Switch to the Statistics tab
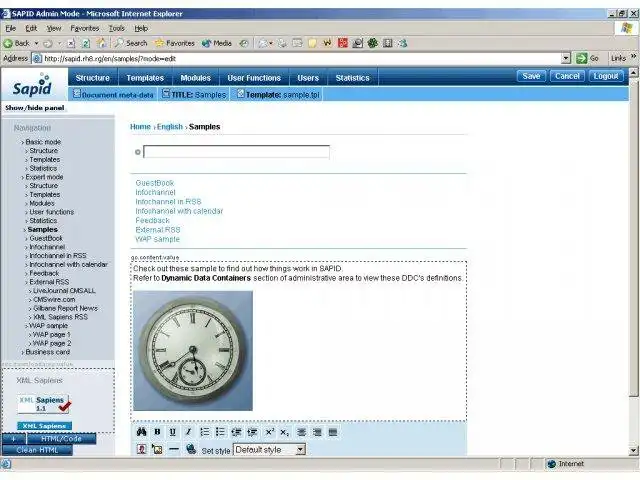This screenshot has height=480, width=640. coord(352,78)
